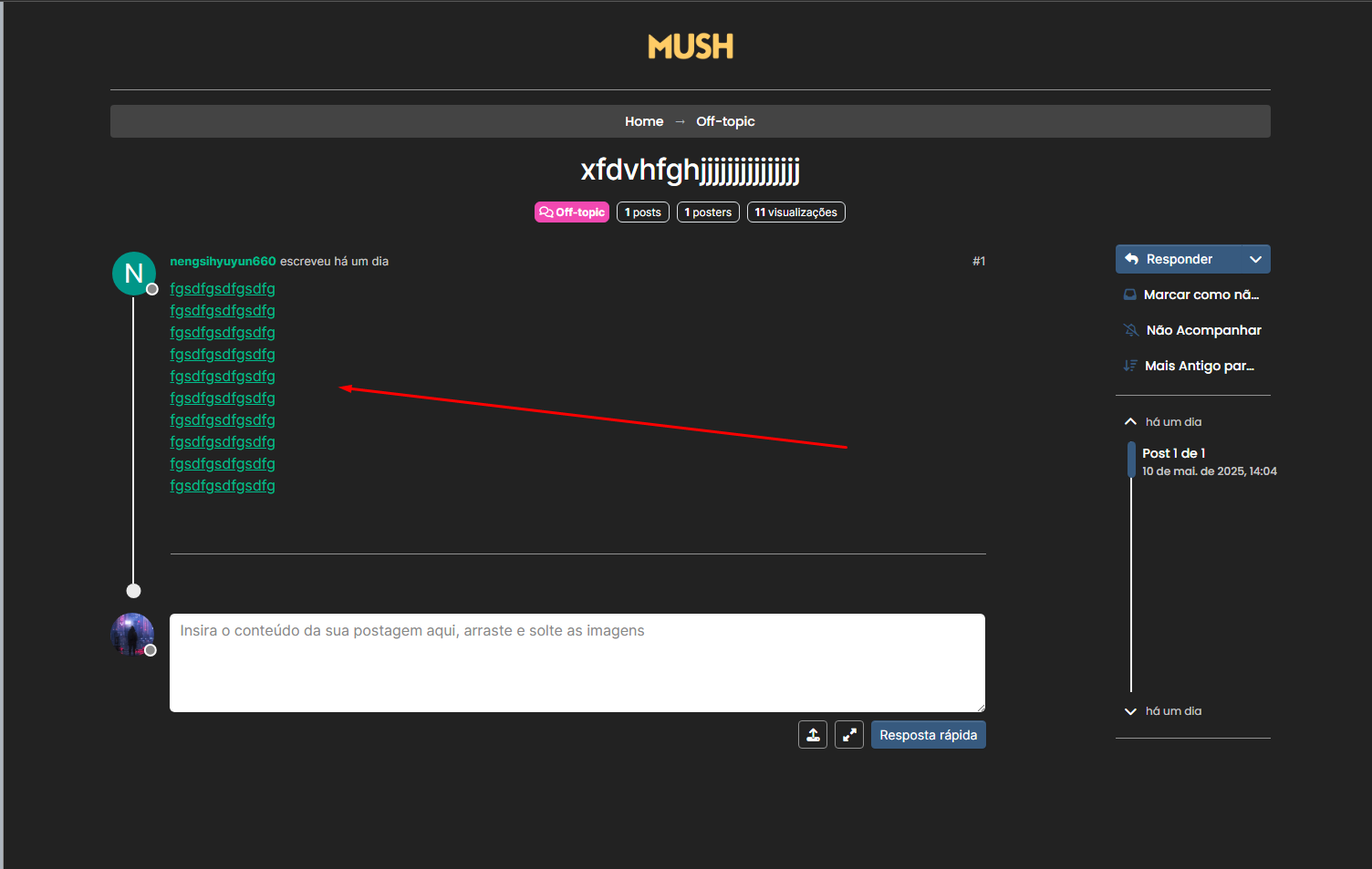Click the inbox icon beside Marcar como

click(1130, 295)
